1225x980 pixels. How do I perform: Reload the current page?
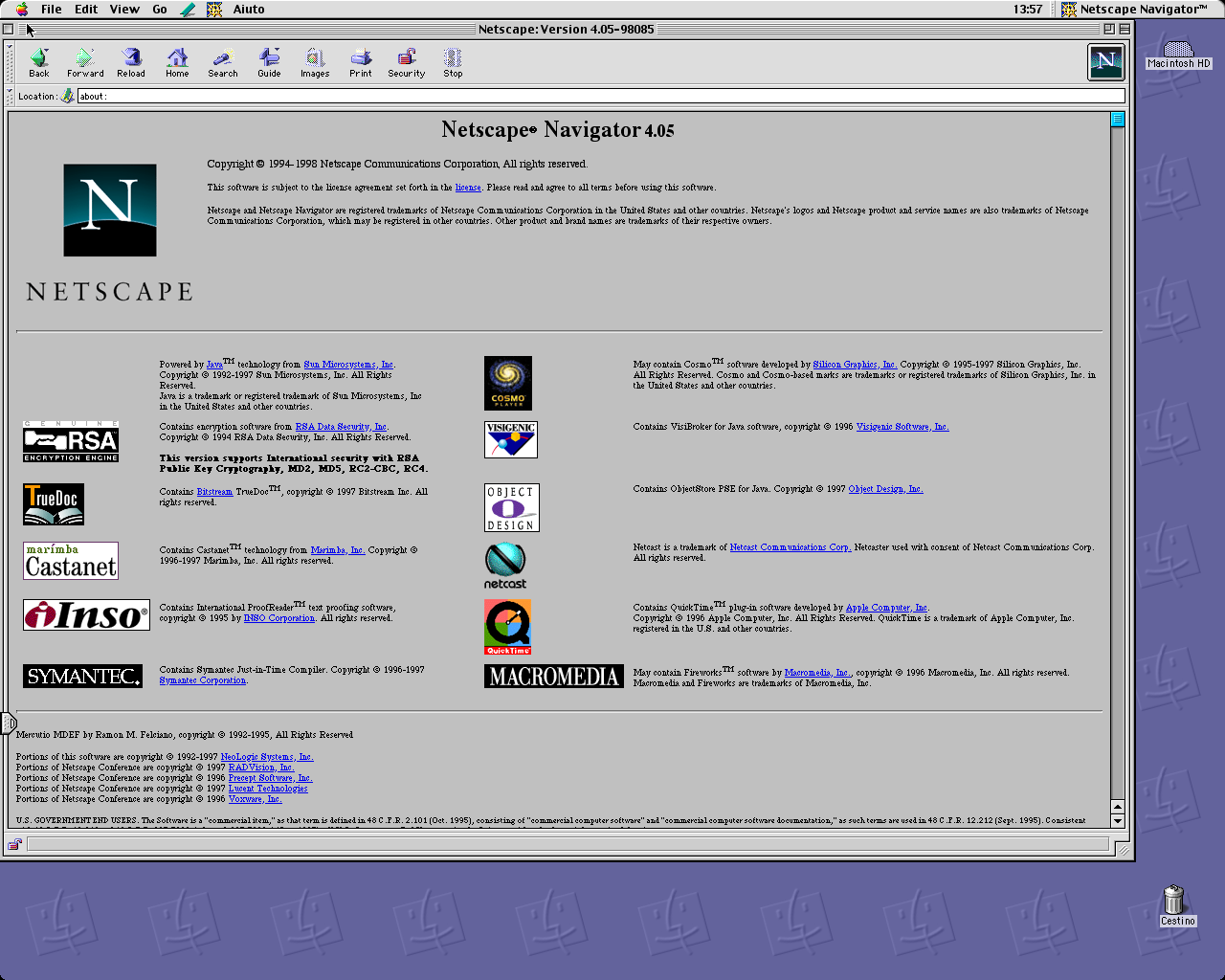point(131,63)
